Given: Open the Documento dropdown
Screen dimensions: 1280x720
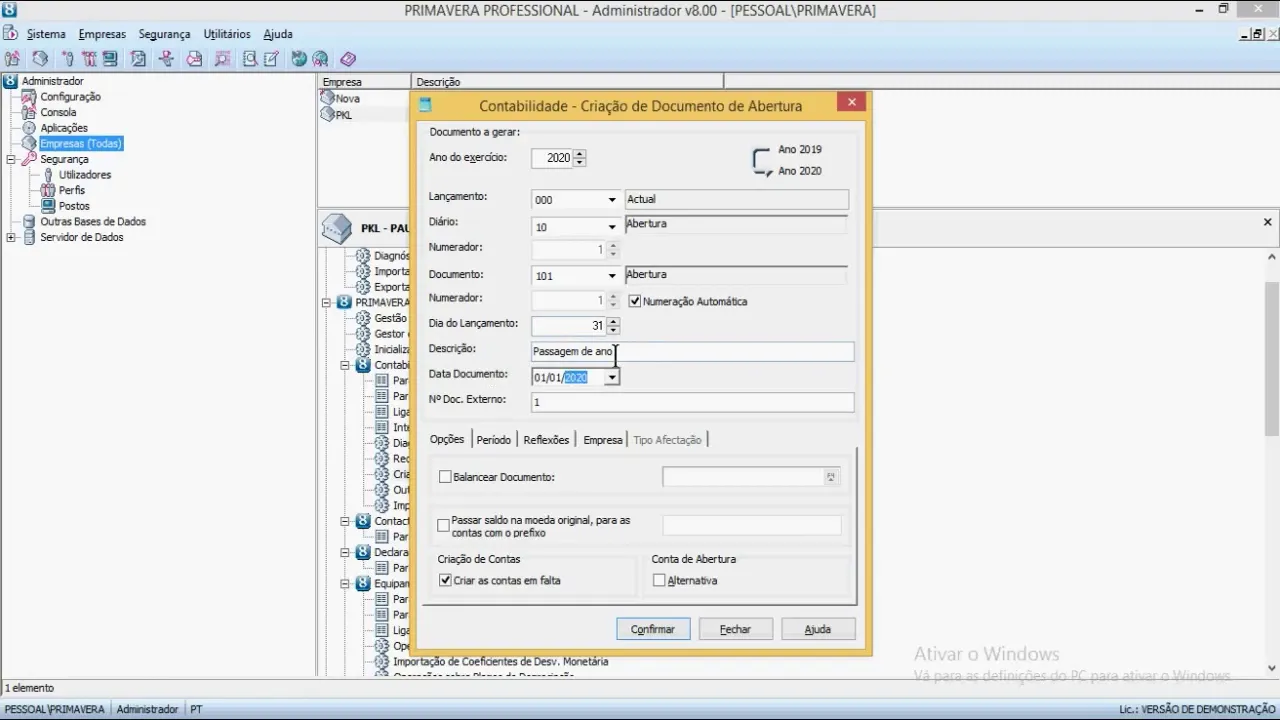Looking at the screenshot, I should coord(612,276).
